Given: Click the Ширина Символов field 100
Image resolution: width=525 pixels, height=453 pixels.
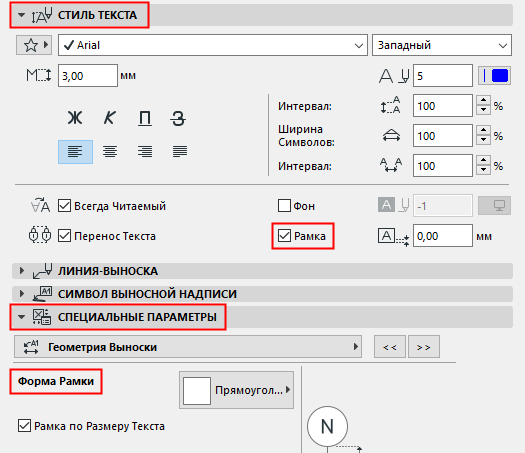Looking at the screenshot, I should tap(443, 136).
